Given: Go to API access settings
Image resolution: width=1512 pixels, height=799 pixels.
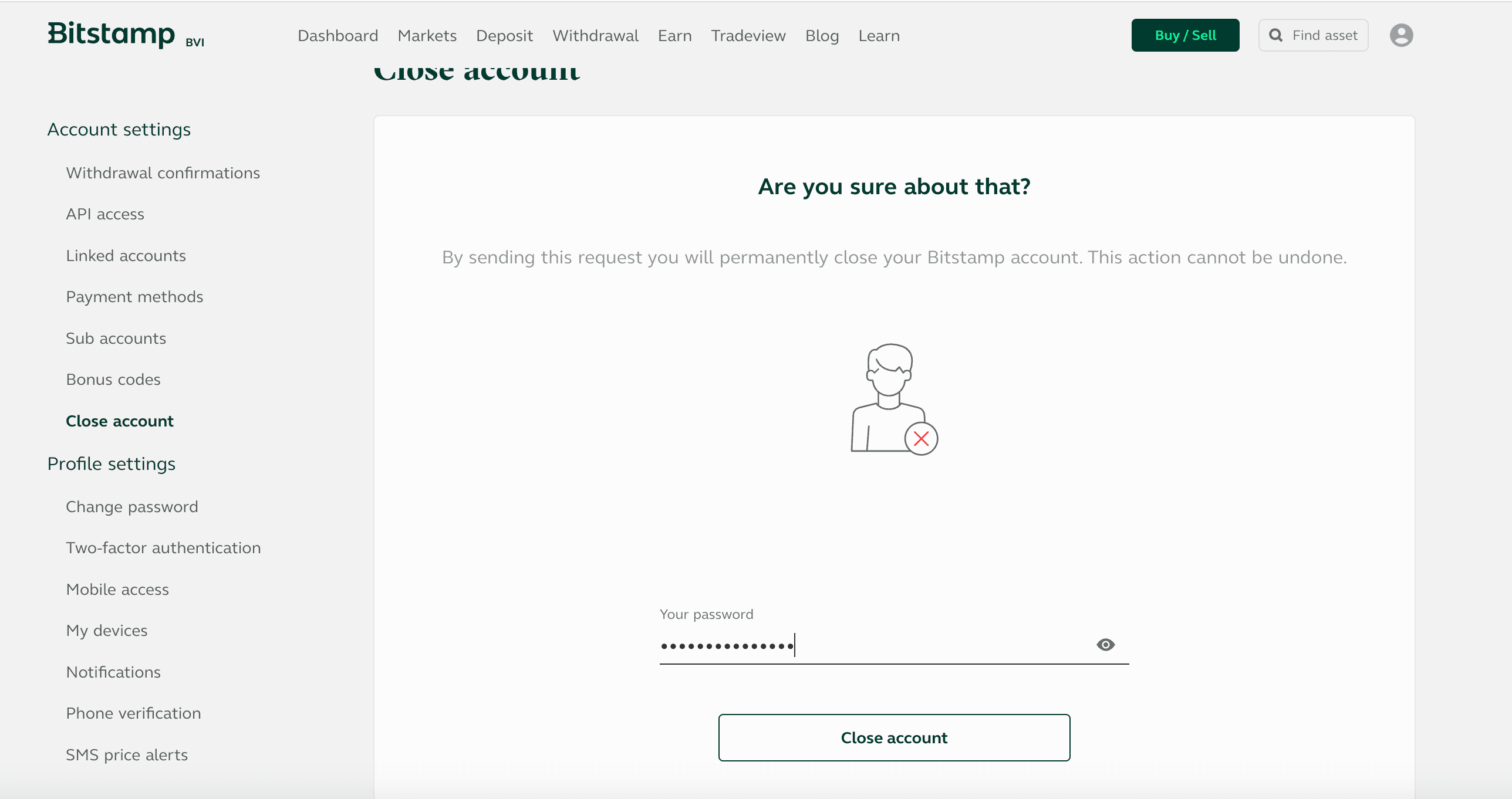Looking at the screenshot, I should pos(105,214).
